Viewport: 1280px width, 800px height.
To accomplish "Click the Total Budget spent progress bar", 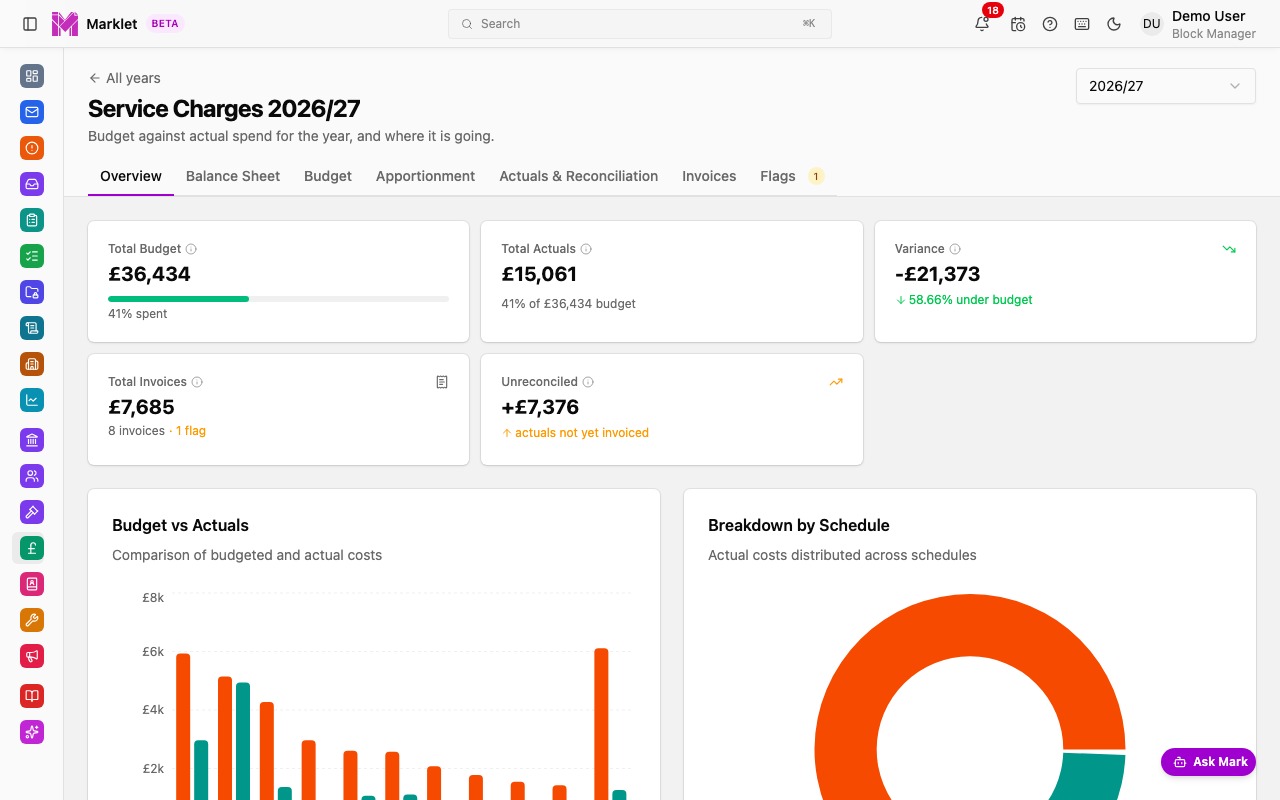I will [278, 298].
